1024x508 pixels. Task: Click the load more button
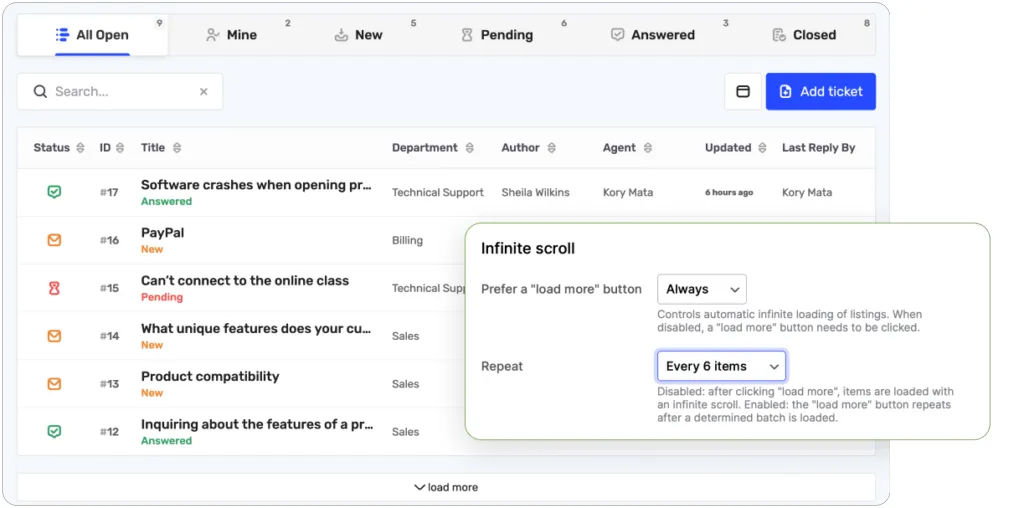(x=446, y=487)
